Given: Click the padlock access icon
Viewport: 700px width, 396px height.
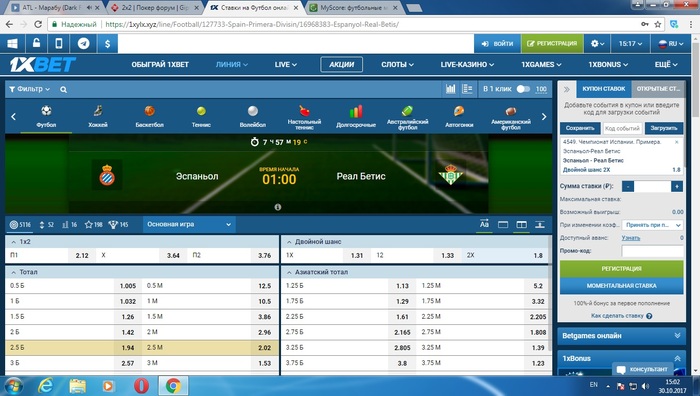Looking at the screenshot, I should 36,44.
